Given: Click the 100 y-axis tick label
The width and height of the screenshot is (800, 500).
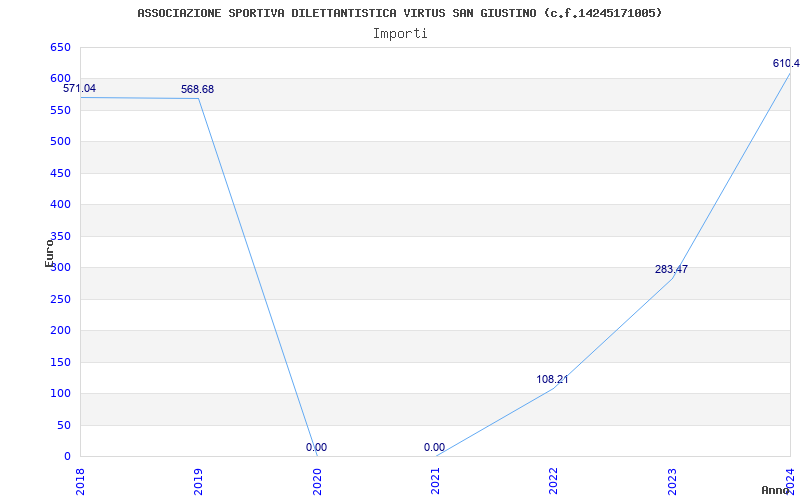Looking at the screenshot, I should click(x=60, y=393).
